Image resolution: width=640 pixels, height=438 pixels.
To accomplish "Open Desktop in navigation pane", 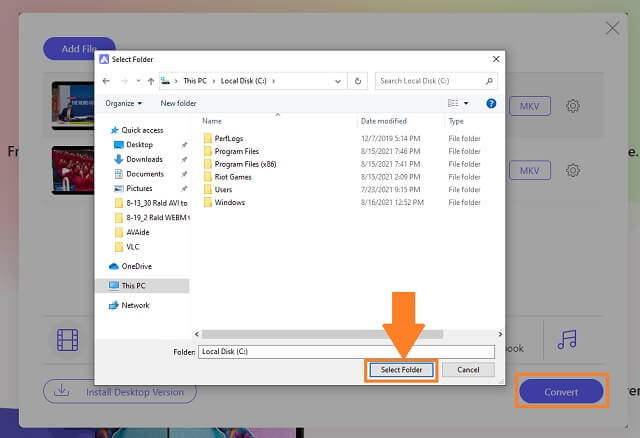I will click(x=133, y=145).
